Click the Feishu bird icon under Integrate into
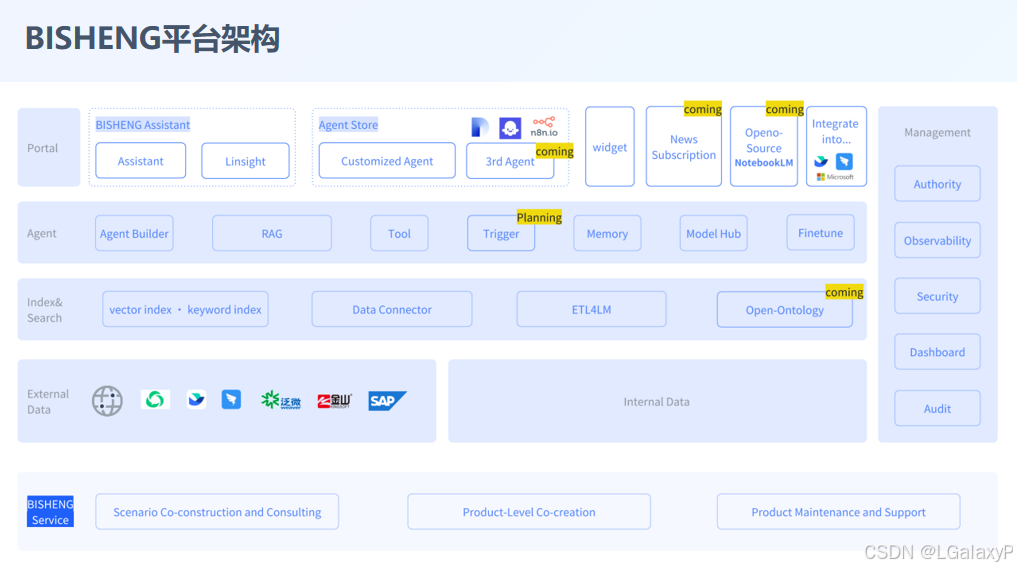Screen dimensions: 1017x570 pyautogui.click(x=821, y=161)
